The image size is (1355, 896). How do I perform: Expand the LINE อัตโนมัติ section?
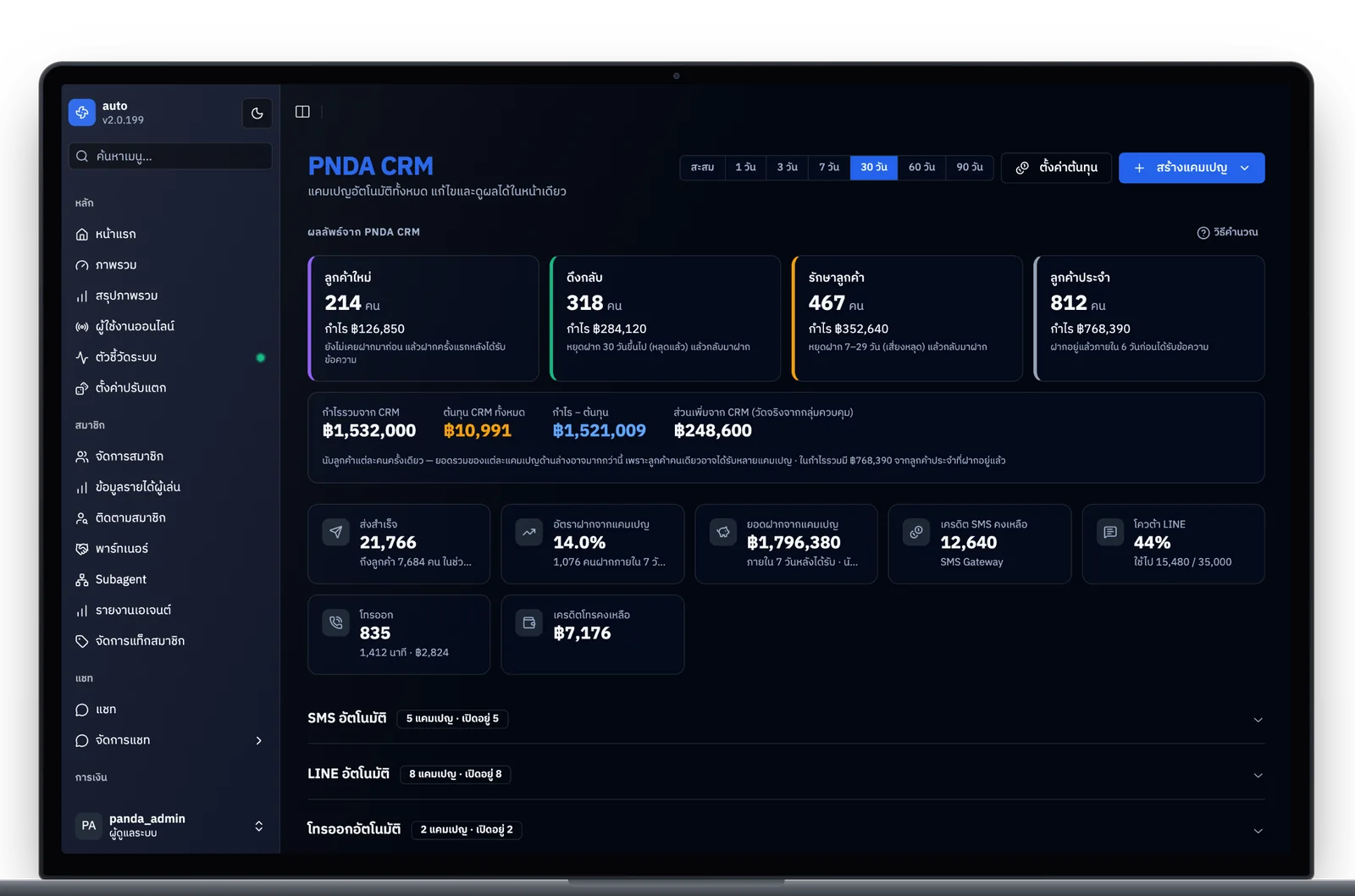786,774
